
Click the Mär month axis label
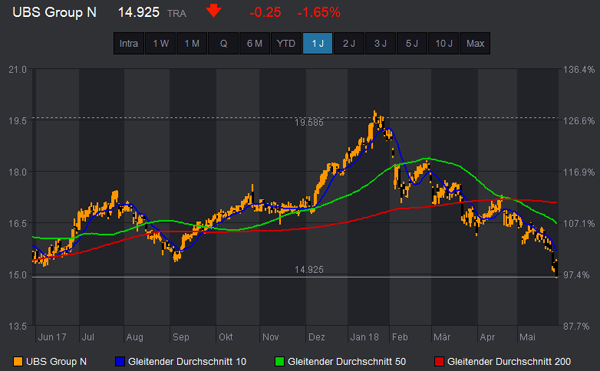tap(442, 337)
